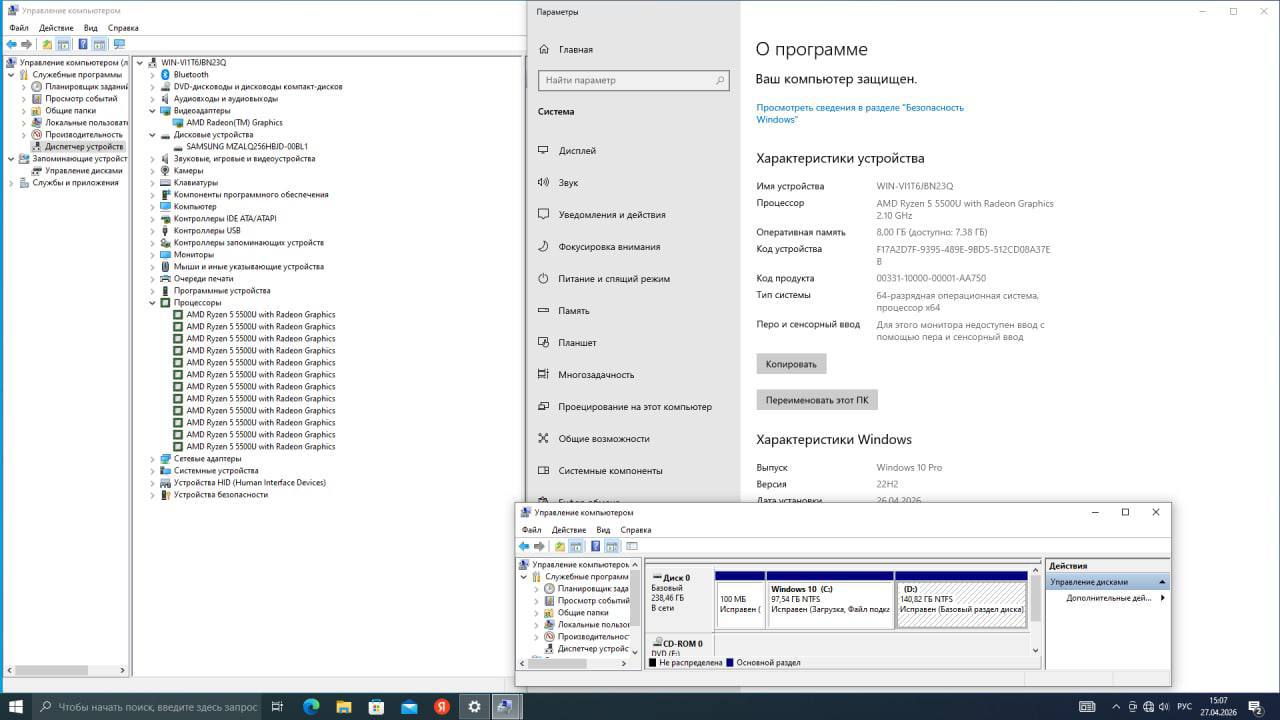Click the Computer Management icon on the taskbar
This screenshot has height=720, width=1280.
coord(505,707)
